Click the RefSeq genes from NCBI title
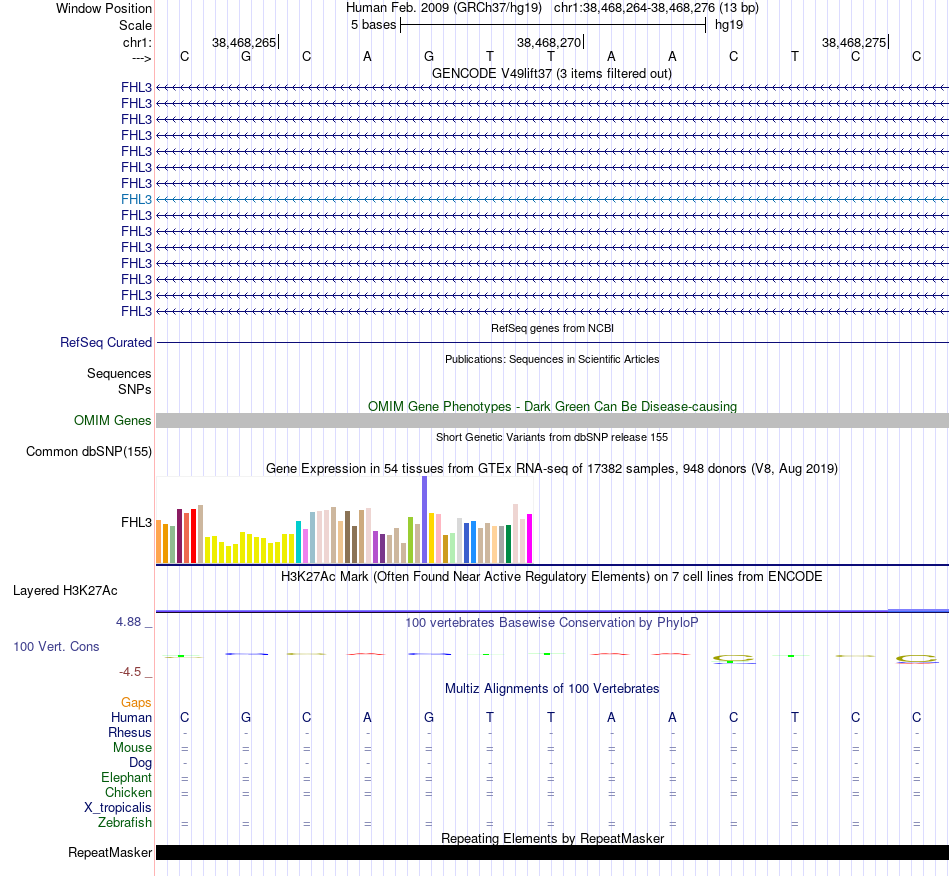950x876 pixels. pyautogui.click(x=552, y=328)
